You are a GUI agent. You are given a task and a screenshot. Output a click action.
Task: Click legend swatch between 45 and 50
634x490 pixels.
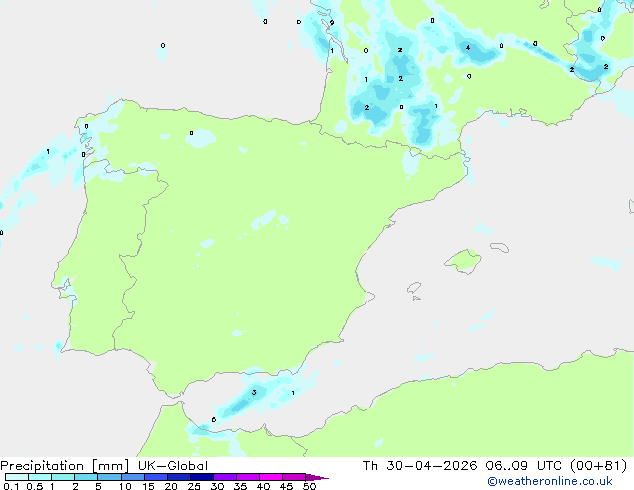pos(294,477)
